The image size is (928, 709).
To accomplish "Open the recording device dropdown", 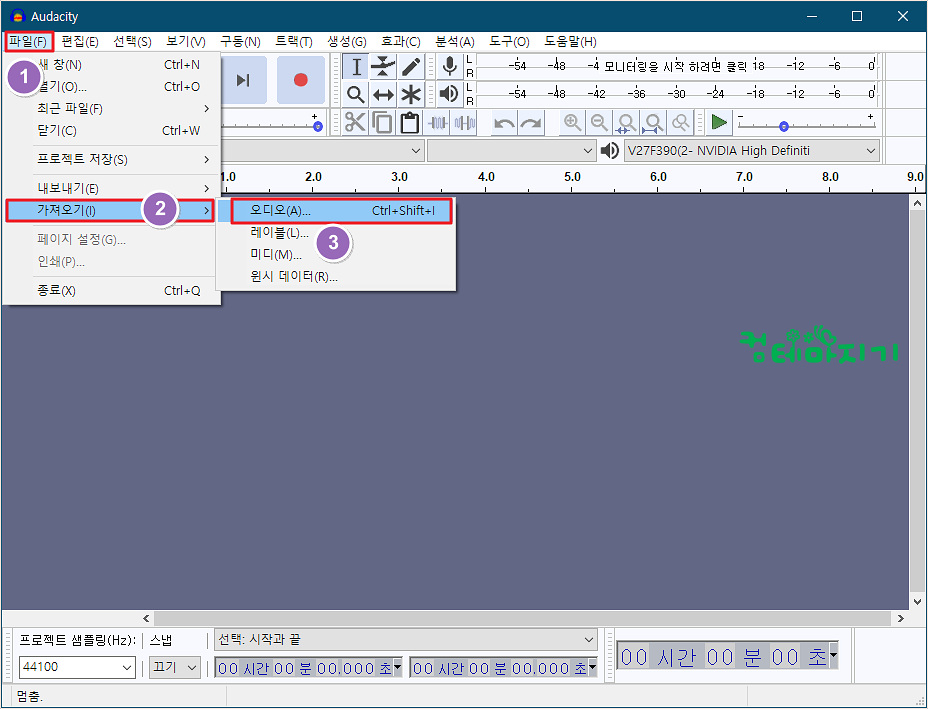I will click(323, 151).
